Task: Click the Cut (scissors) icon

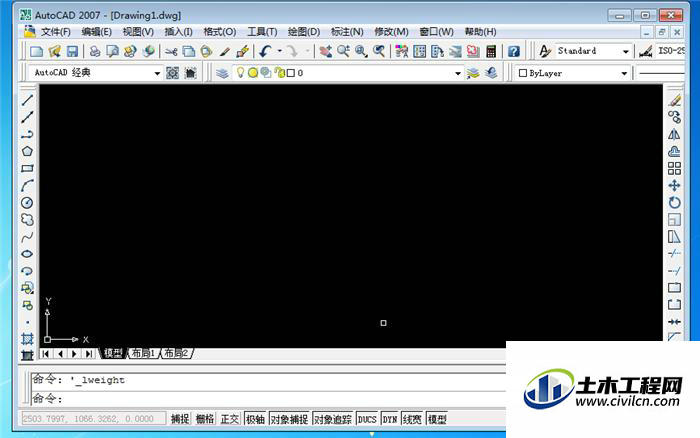Action: pos(171,51)
